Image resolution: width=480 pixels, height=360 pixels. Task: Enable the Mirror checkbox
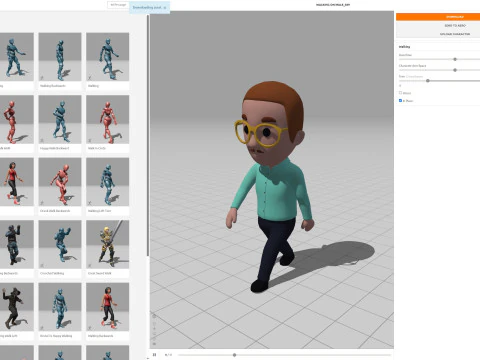coord(400,93)
